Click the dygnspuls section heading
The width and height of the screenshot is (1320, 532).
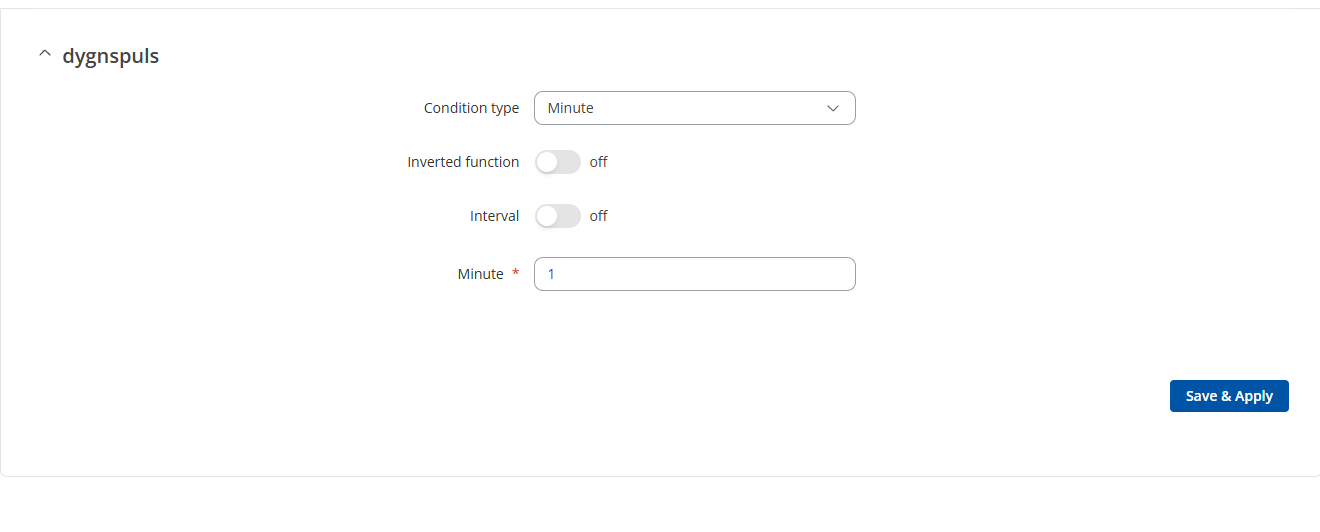[x=110, y=56]
